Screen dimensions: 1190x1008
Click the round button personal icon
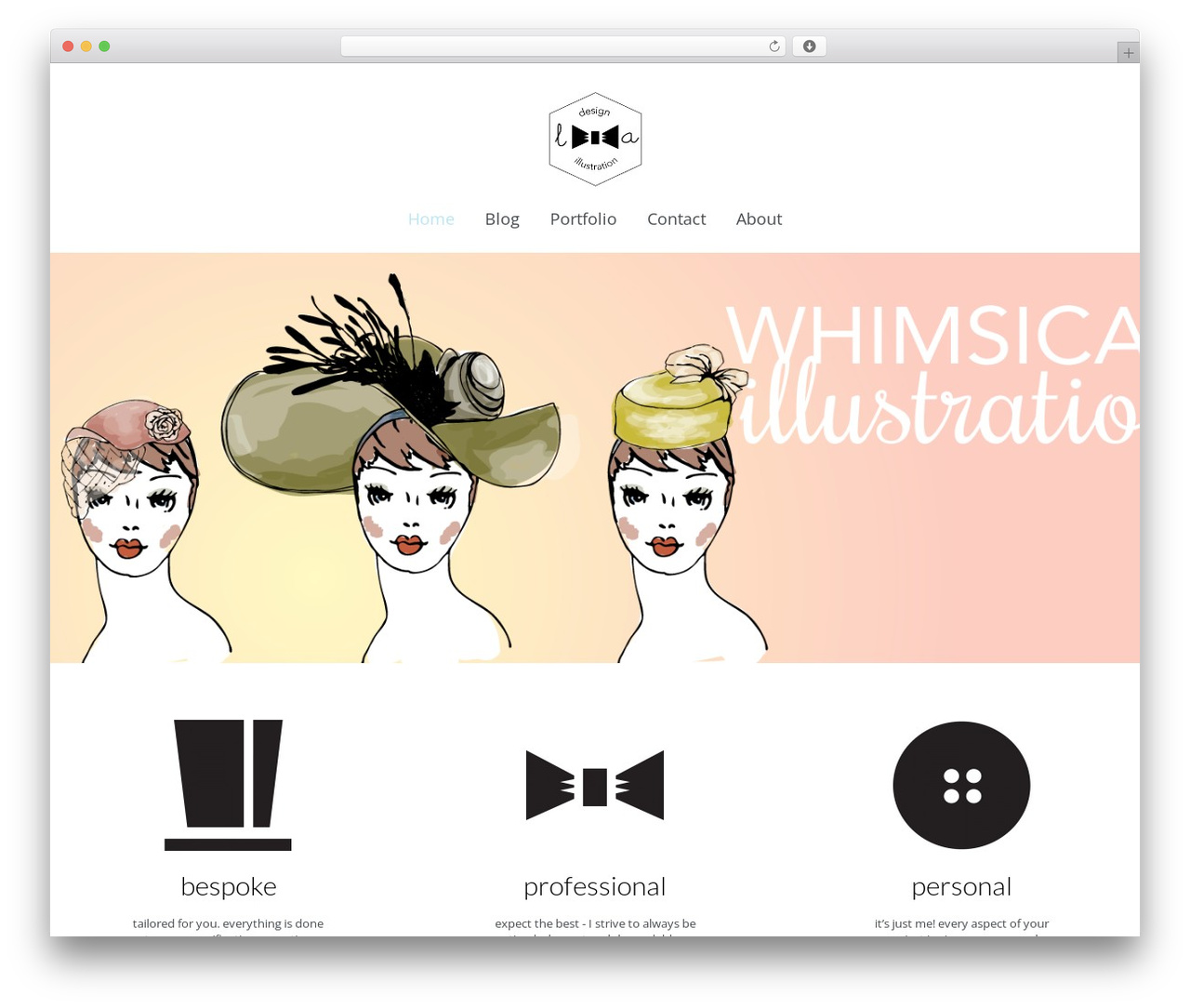[961, 785]
